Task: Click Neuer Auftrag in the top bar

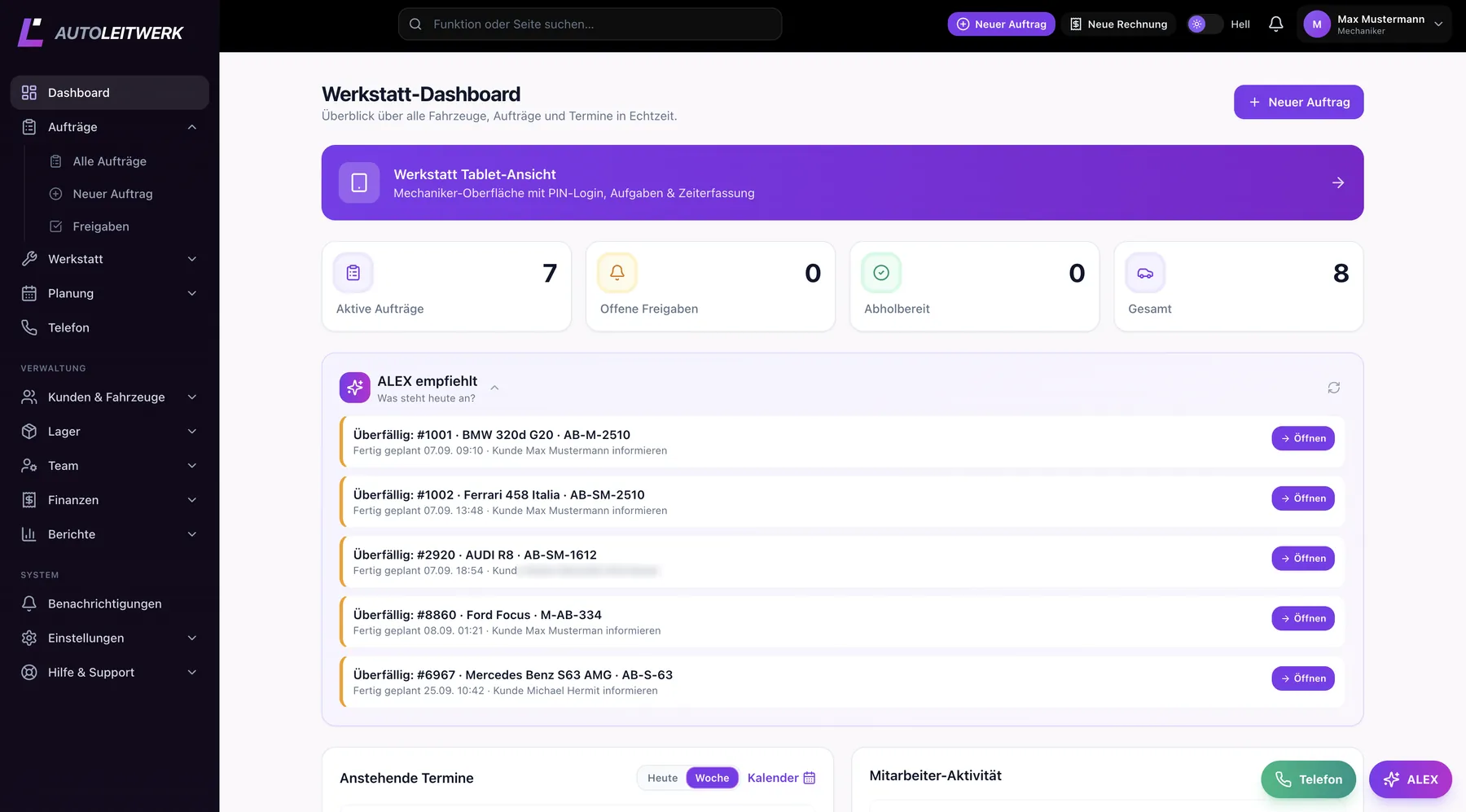Action: (x=1001, y=24)
